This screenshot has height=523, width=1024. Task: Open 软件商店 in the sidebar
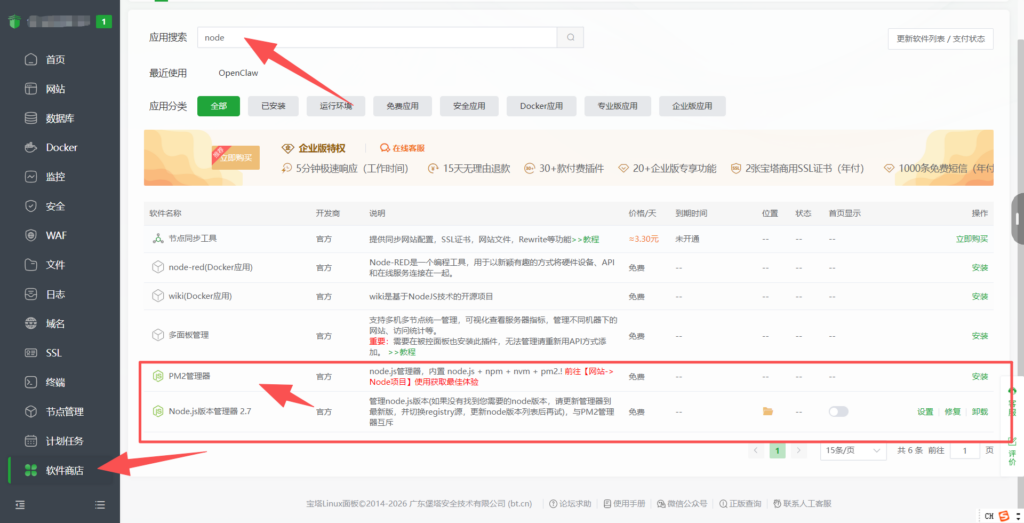coord(64,470)
